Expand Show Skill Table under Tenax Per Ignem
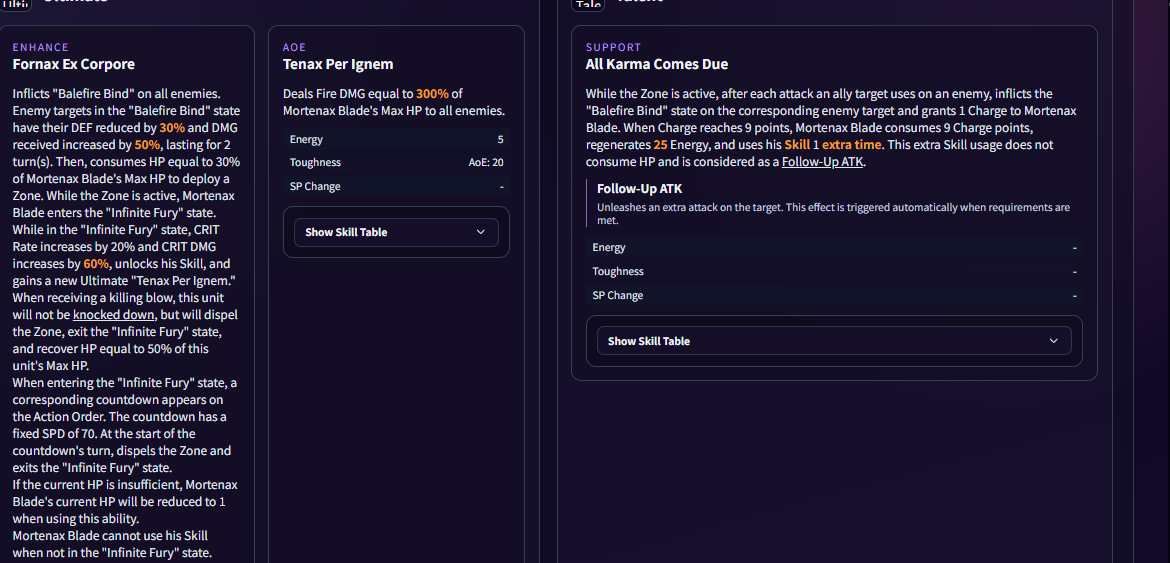Viewport: 1170px width, 563px height. pyautogui.click(x=396, y=232)
